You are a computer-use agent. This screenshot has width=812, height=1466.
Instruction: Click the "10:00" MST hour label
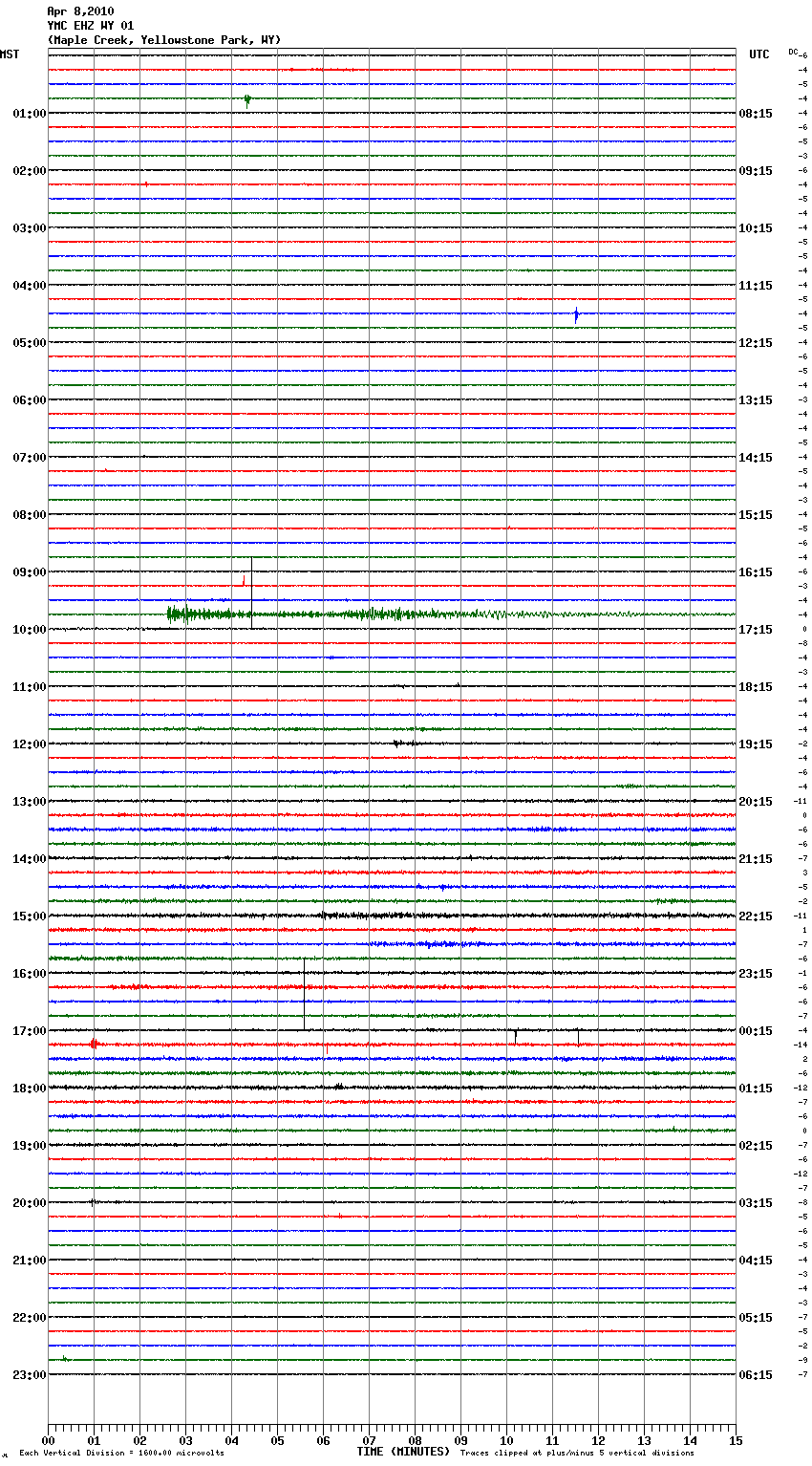pos(30,630)
